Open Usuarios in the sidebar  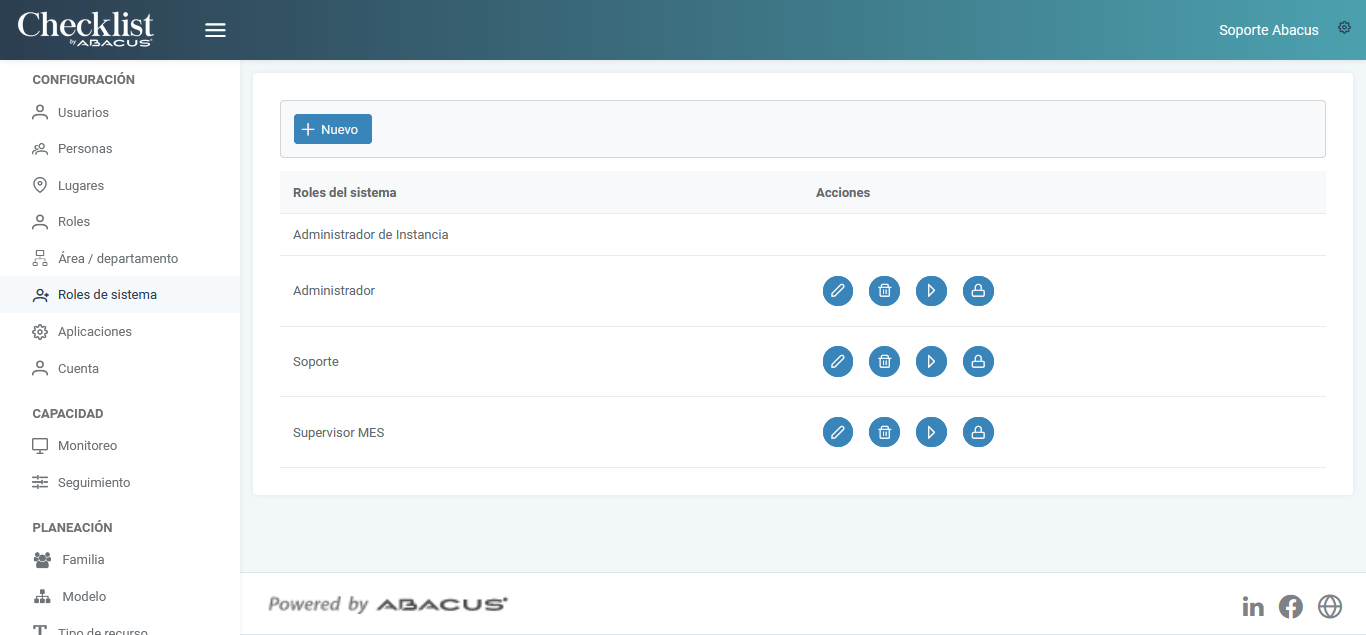point(83,113)
